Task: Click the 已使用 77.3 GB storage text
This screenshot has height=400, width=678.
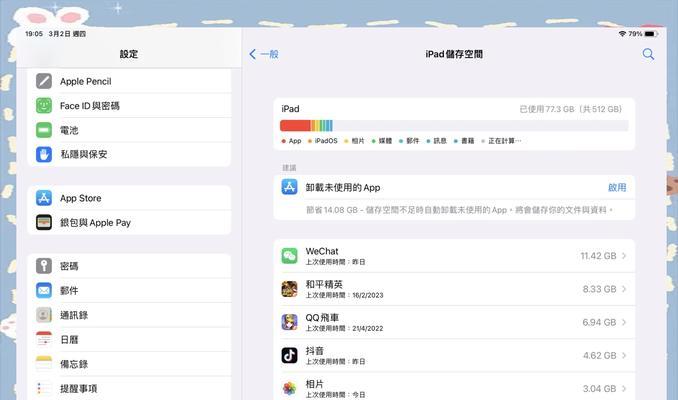Action: point(570,109)
